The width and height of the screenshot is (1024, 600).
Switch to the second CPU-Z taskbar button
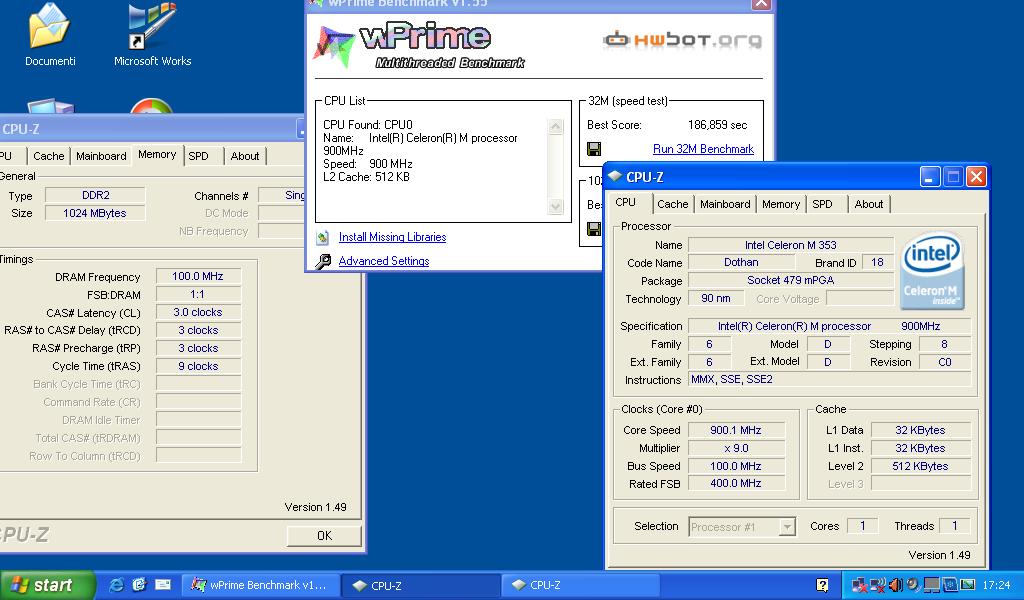[x=581, y=585]
